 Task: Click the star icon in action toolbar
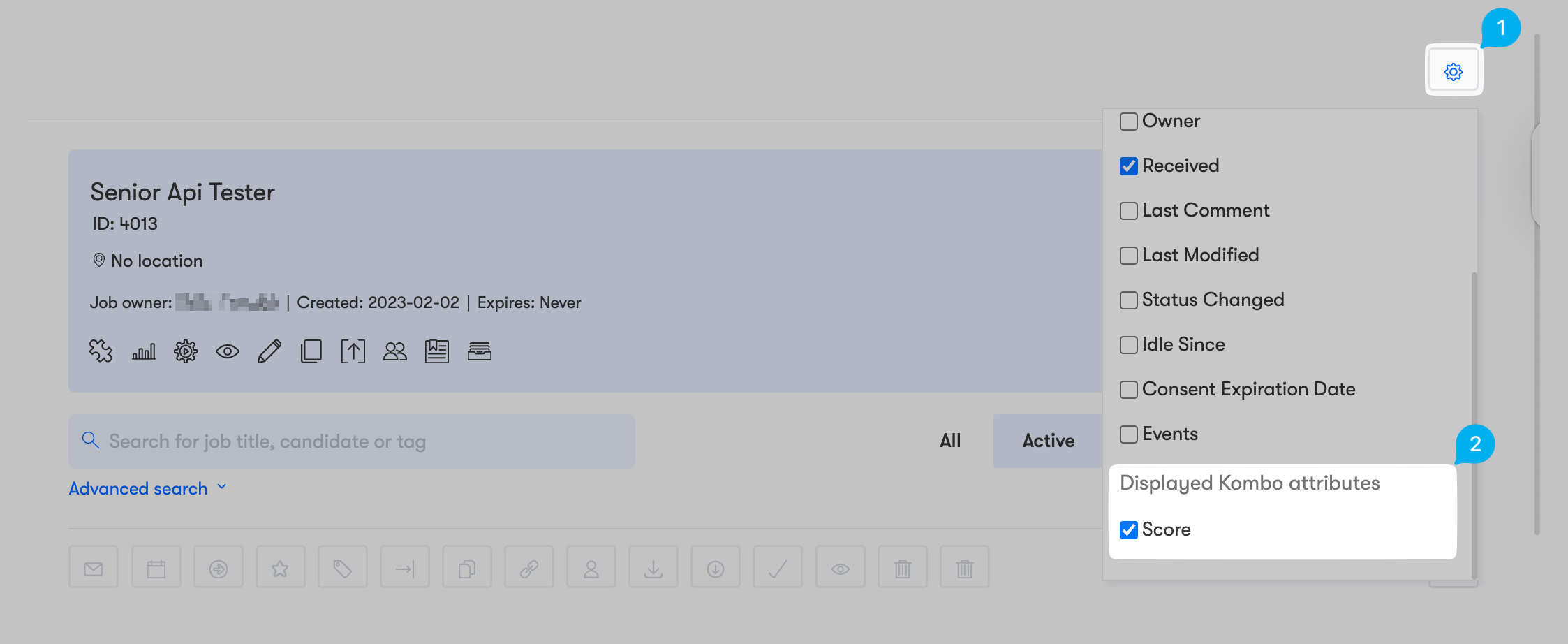point(280,569)
